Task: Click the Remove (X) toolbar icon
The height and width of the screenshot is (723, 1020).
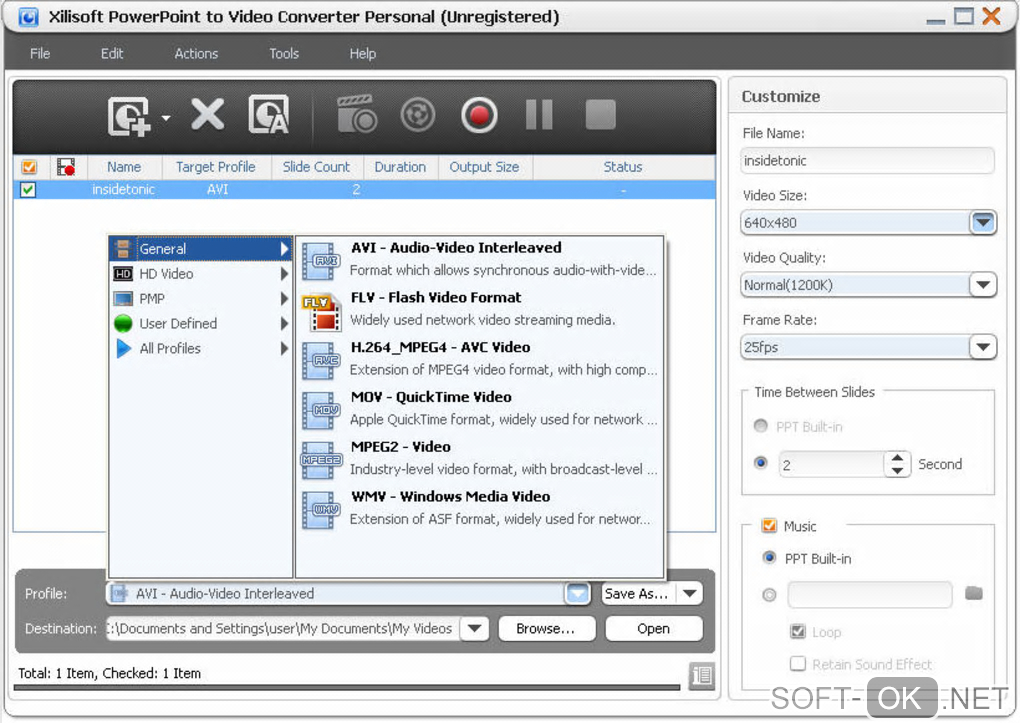Action: (208, 115)
